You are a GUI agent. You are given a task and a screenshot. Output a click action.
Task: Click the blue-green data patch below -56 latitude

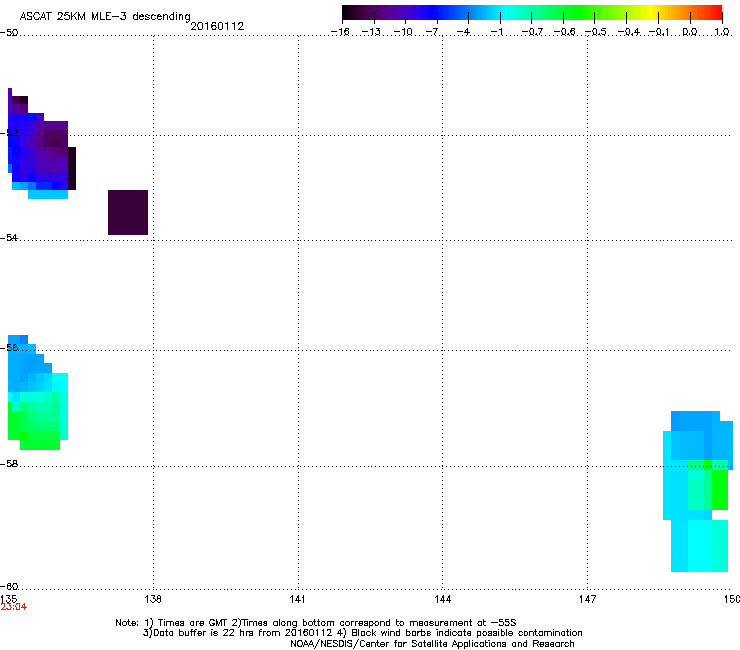[38, 392]
